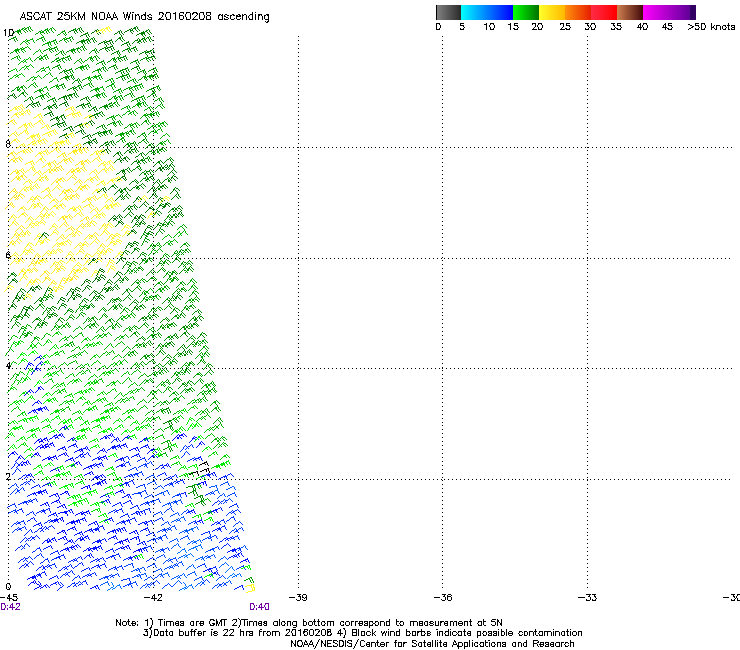Click the ASCAT 25KM NOAA Winds title
The width and height of the screenshot is (740, 650).
(144, 17)
